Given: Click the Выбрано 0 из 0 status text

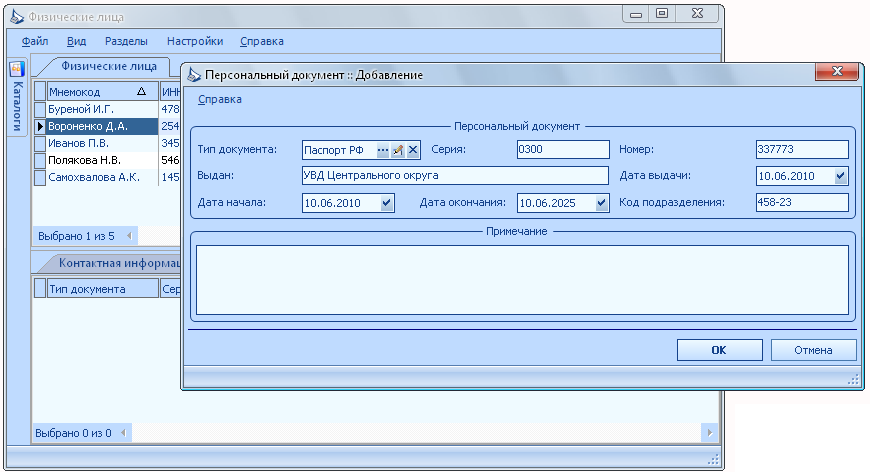Looking at the screenshot, I should pyautogui.click(x=73, y=433).
